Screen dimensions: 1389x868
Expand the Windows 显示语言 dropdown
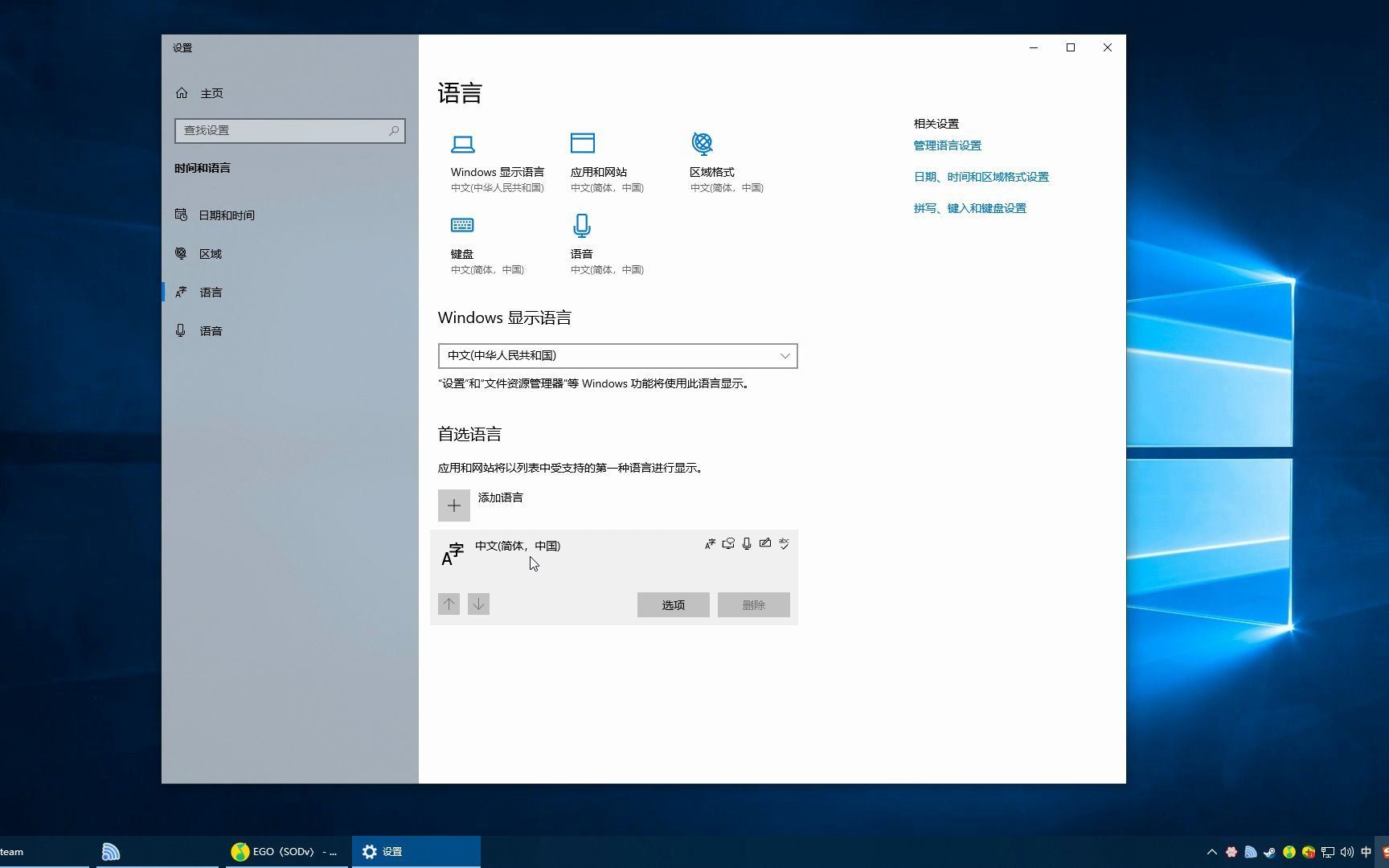pos(617,356)
